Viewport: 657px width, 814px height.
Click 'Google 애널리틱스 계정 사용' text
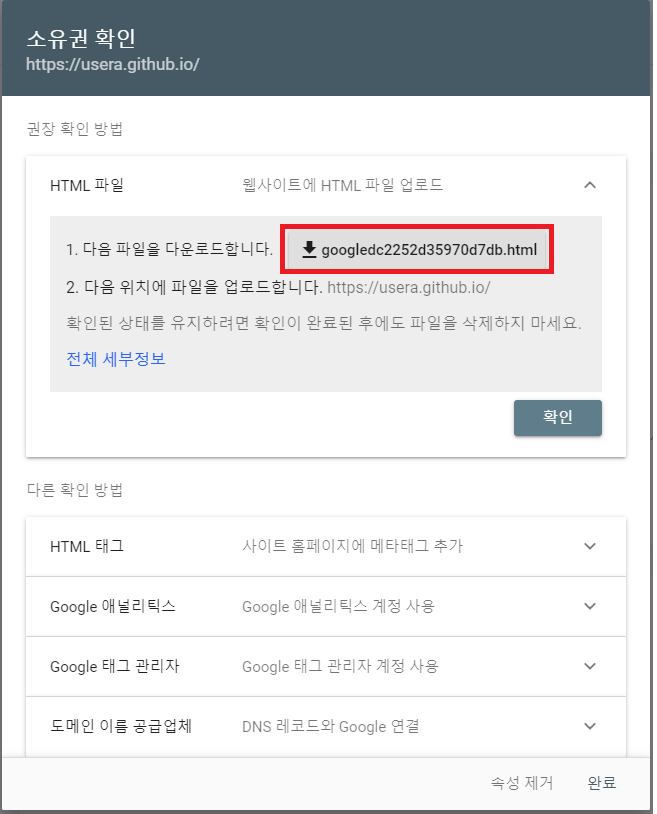click(x=338, y=606)
